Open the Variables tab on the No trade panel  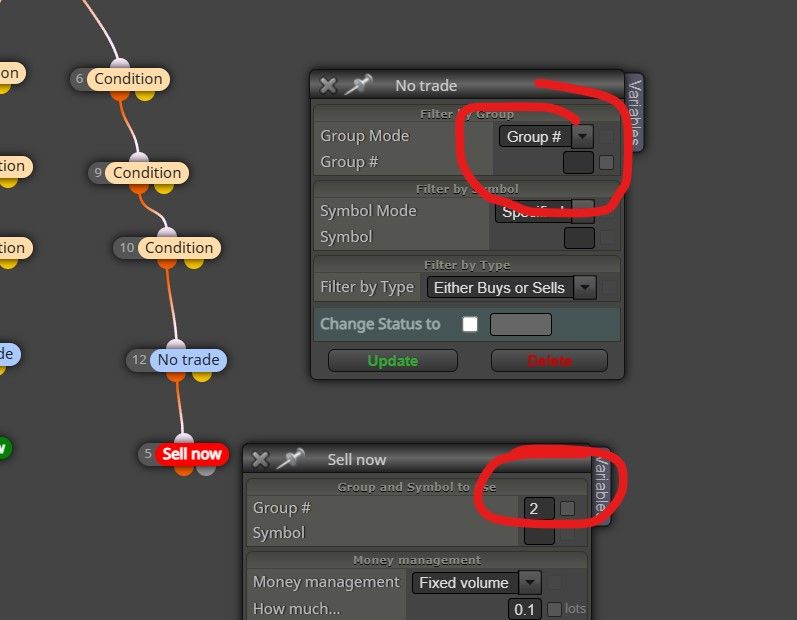pyautogui.click(x=634, y=112)
